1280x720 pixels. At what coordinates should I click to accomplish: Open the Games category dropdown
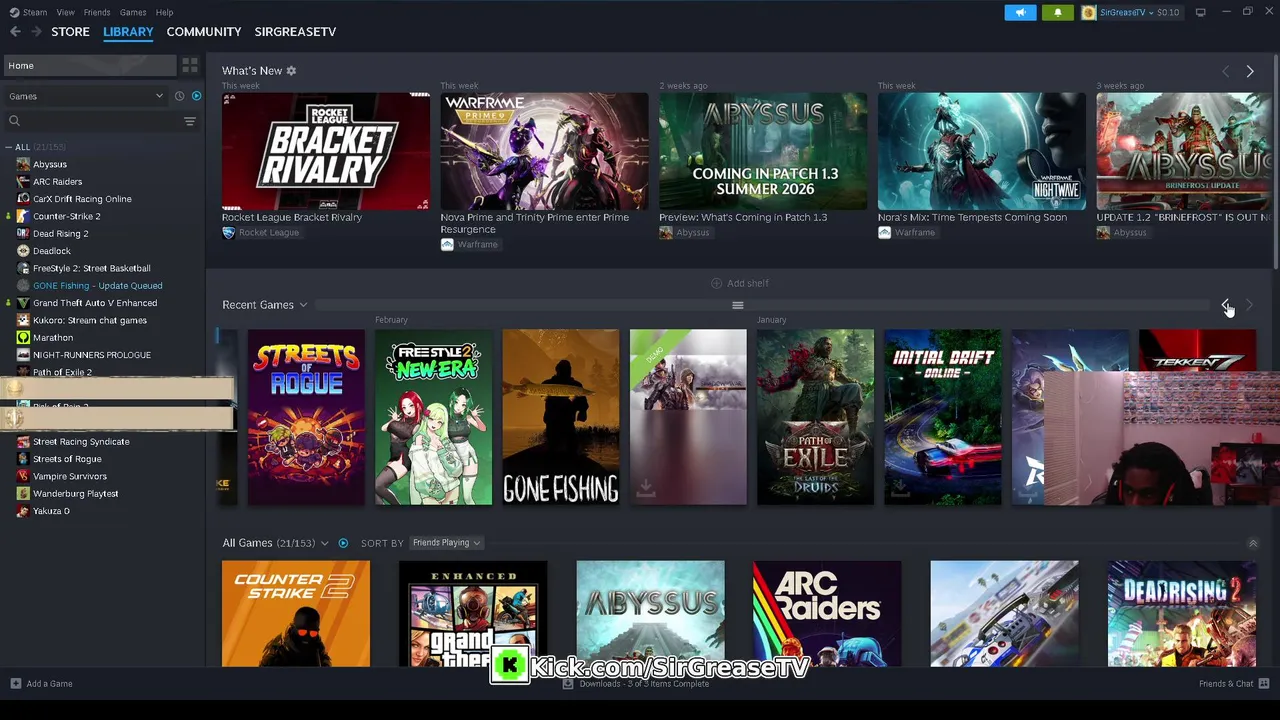click(85, 96)
